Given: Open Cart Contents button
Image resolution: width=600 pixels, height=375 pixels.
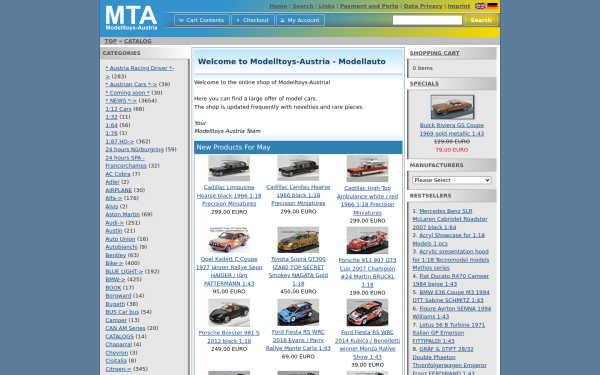Looking at the screenshot, I should pyautogui.click(x=202, y=20).
